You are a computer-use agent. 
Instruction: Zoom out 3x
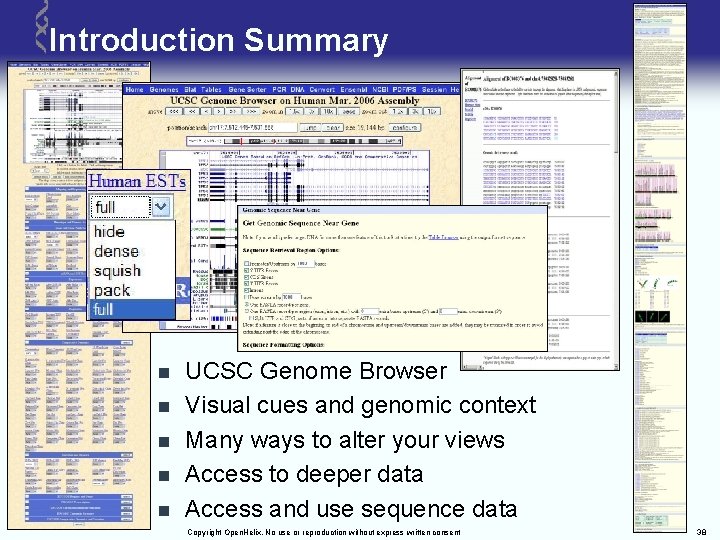[x=415, y=112]
